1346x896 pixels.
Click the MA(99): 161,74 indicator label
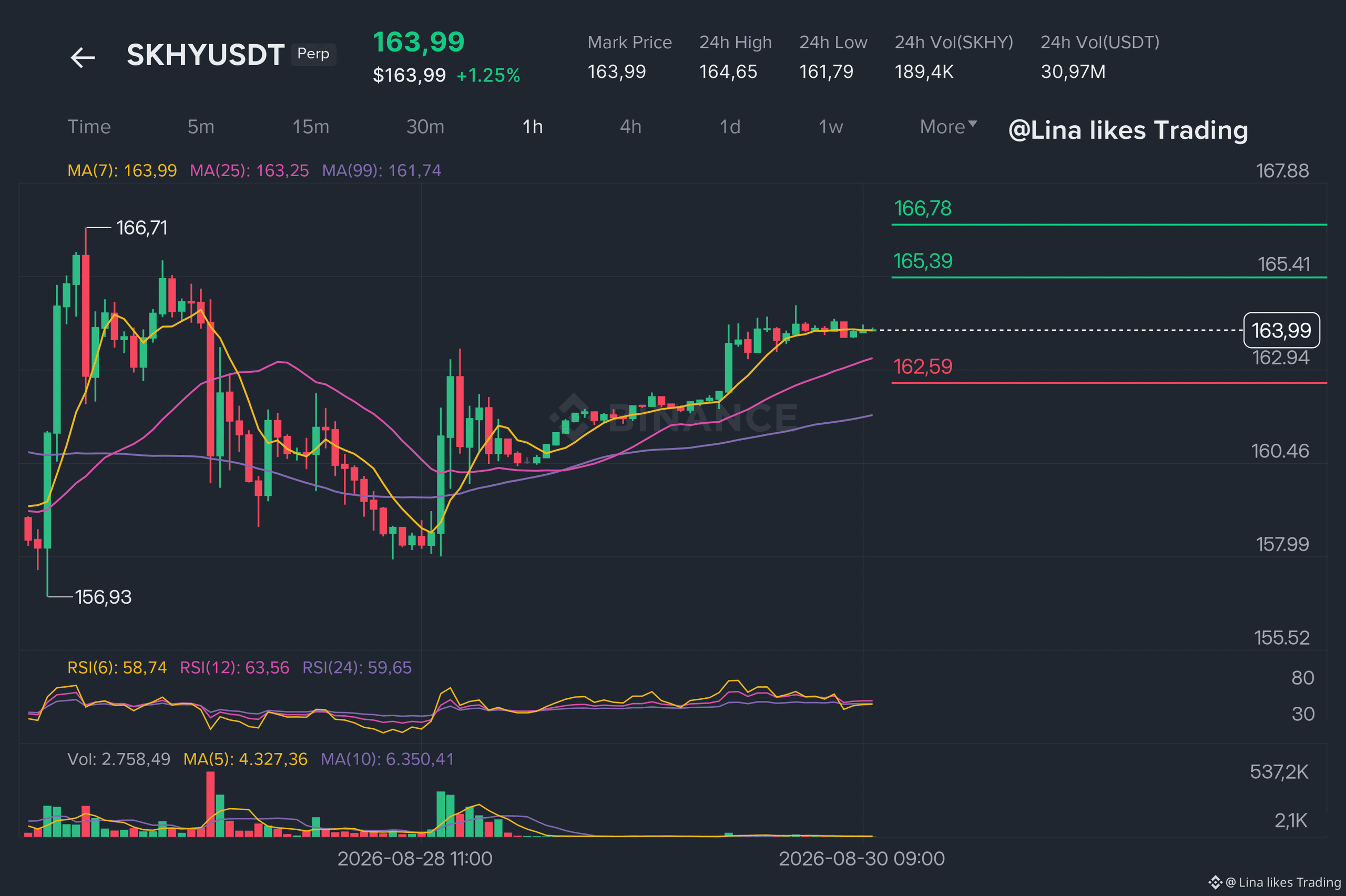pyautogui.click(x=382, y=171)
